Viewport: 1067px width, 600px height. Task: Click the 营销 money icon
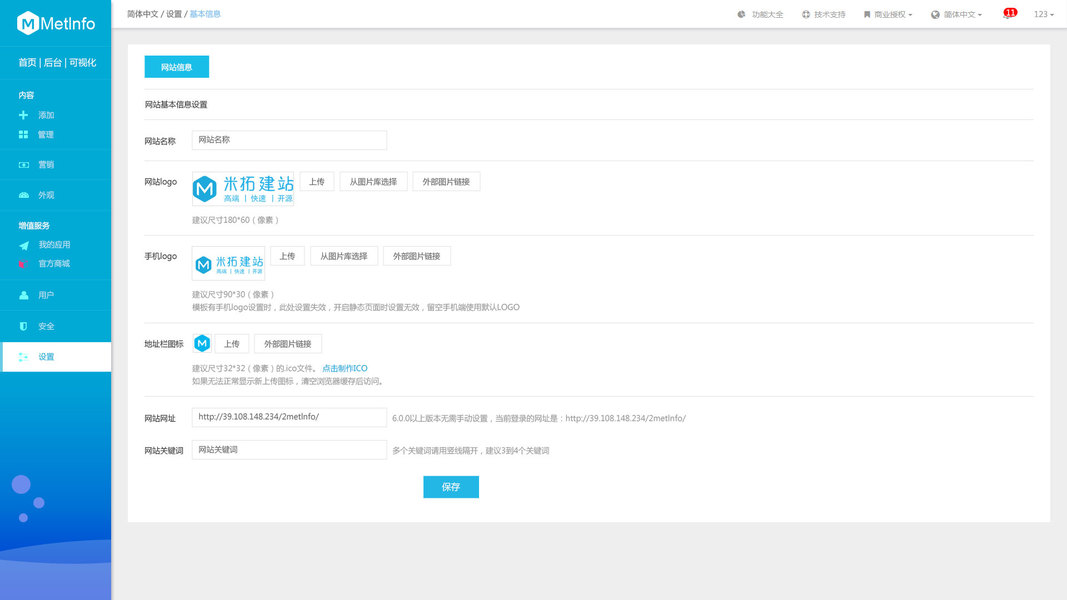pyautogui.click(x=24, y=165)
